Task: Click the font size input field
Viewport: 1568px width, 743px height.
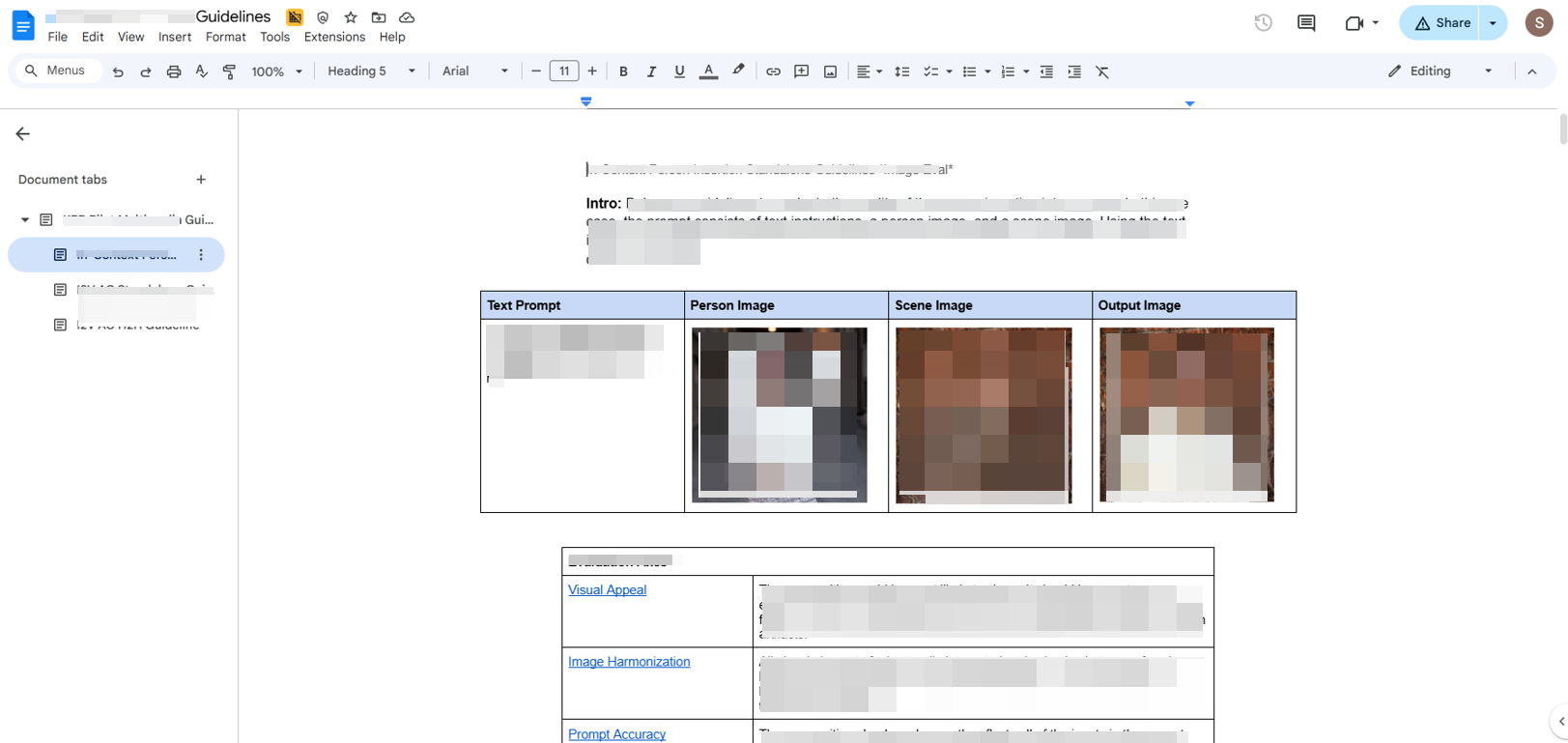Action: click(x=564, y=71)
